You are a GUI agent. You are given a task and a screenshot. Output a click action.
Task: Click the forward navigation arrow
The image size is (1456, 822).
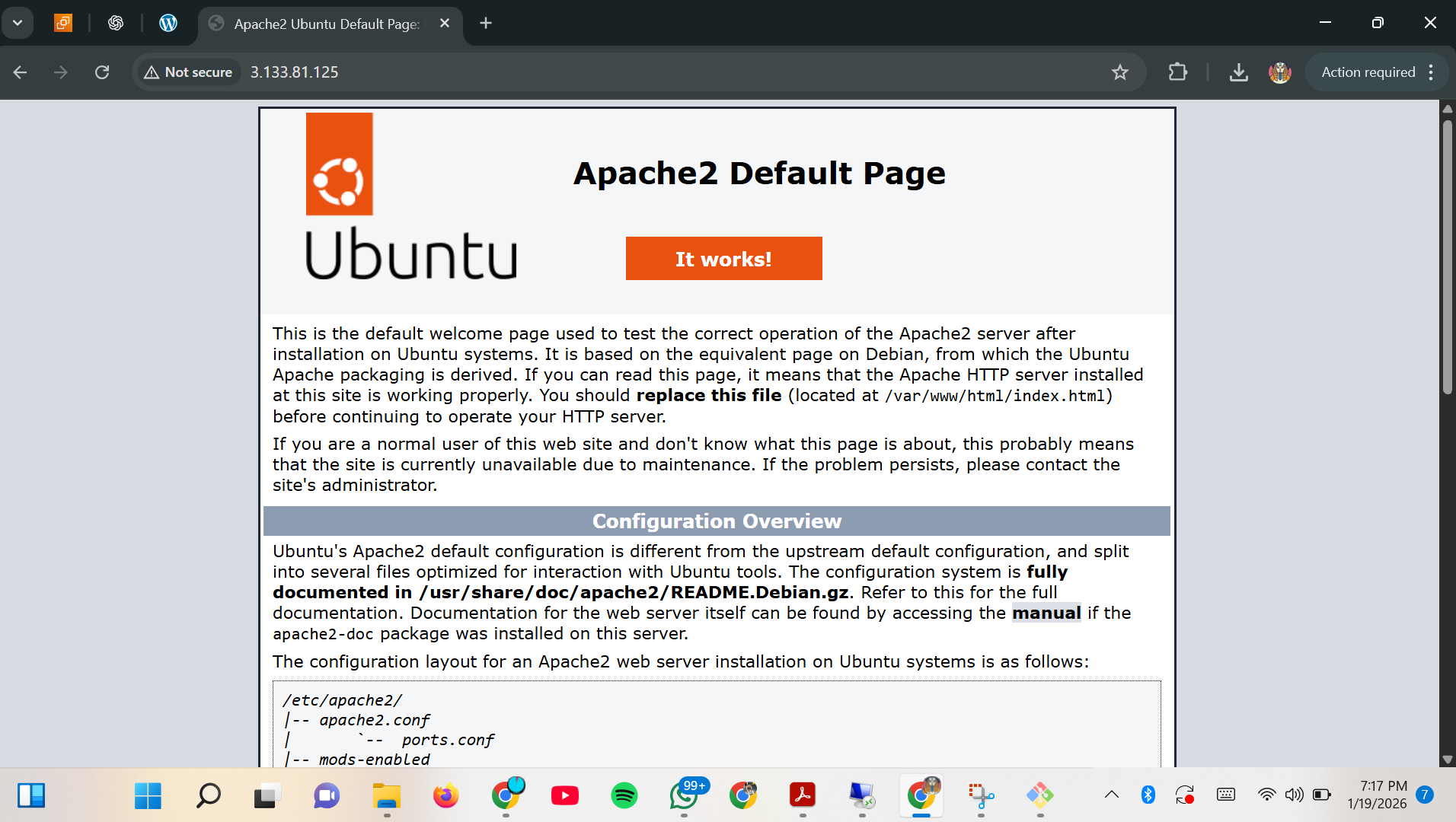(x=61, y=72)
